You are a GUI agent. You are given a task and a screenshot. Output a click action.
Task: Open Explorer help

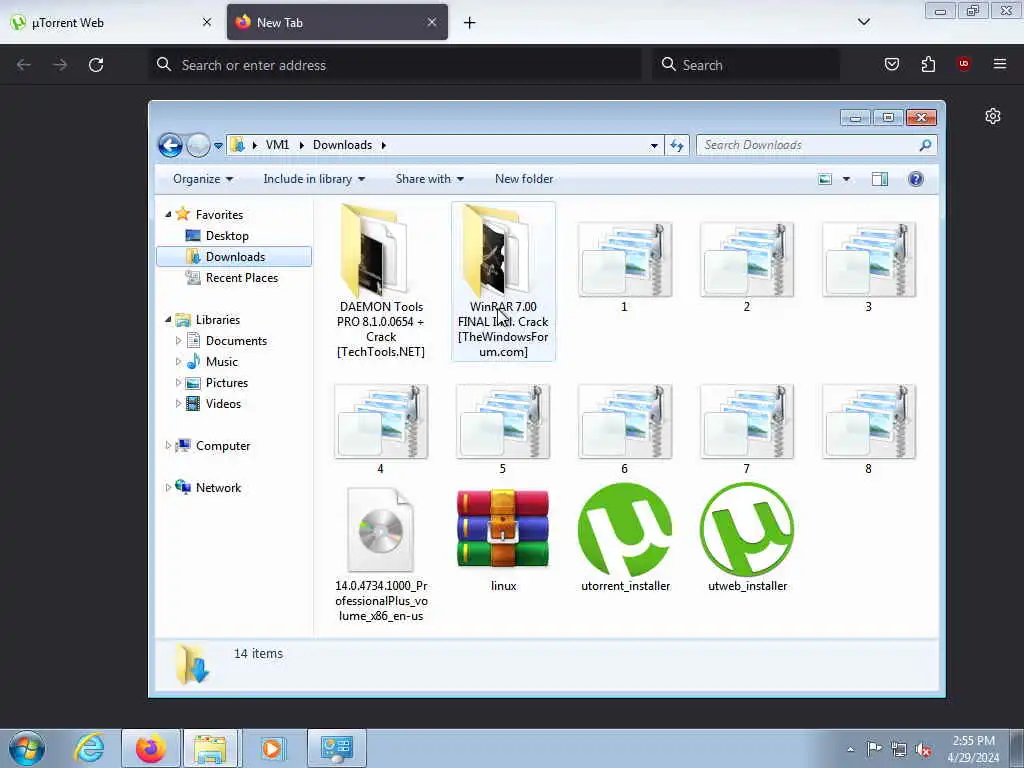(916, 179)
